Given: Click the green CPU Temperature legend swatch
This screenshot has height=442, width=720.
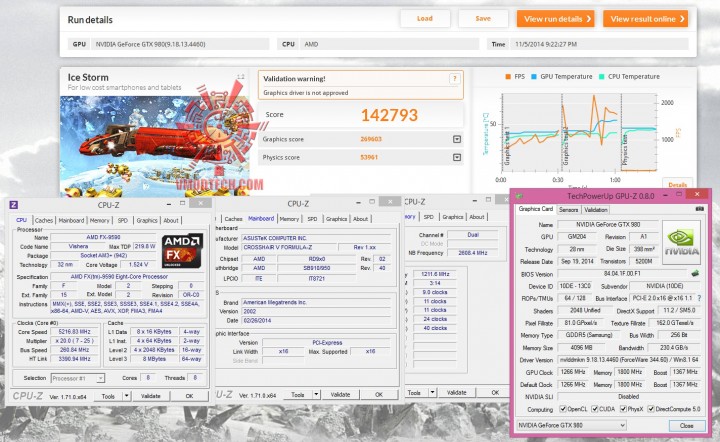Looking at the screenshot, I should pyautogui.click(x=602, y=77).
